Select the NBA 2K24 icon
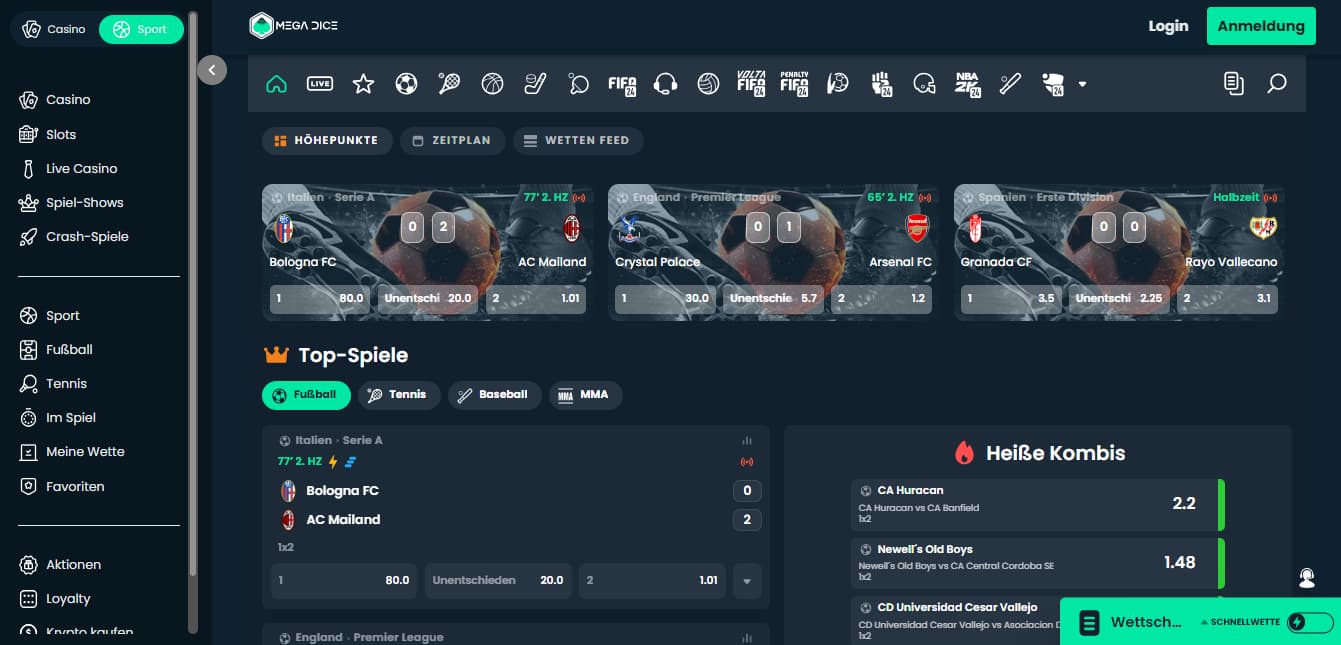Viewport: 1341px width, 645px height. coord(967,84)
